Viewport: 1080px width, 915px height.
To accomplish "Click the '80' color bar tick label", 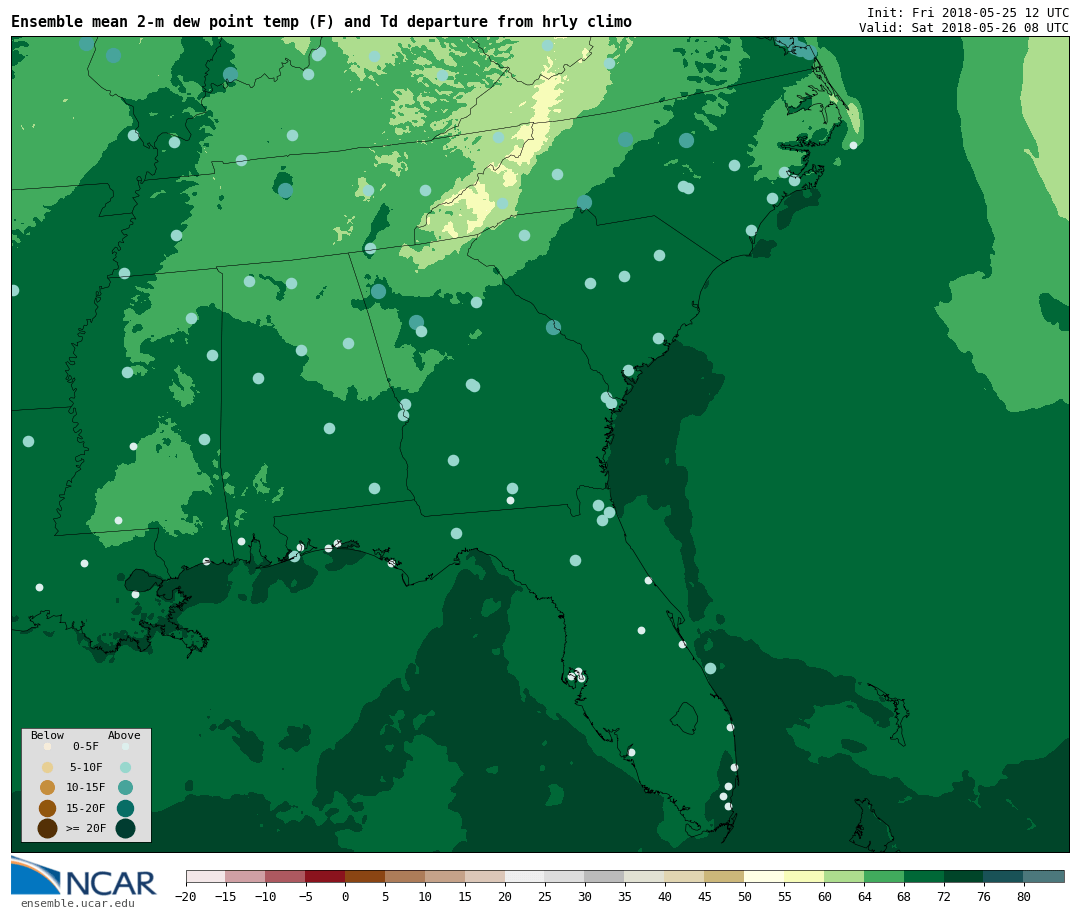I will [1024, 896].
